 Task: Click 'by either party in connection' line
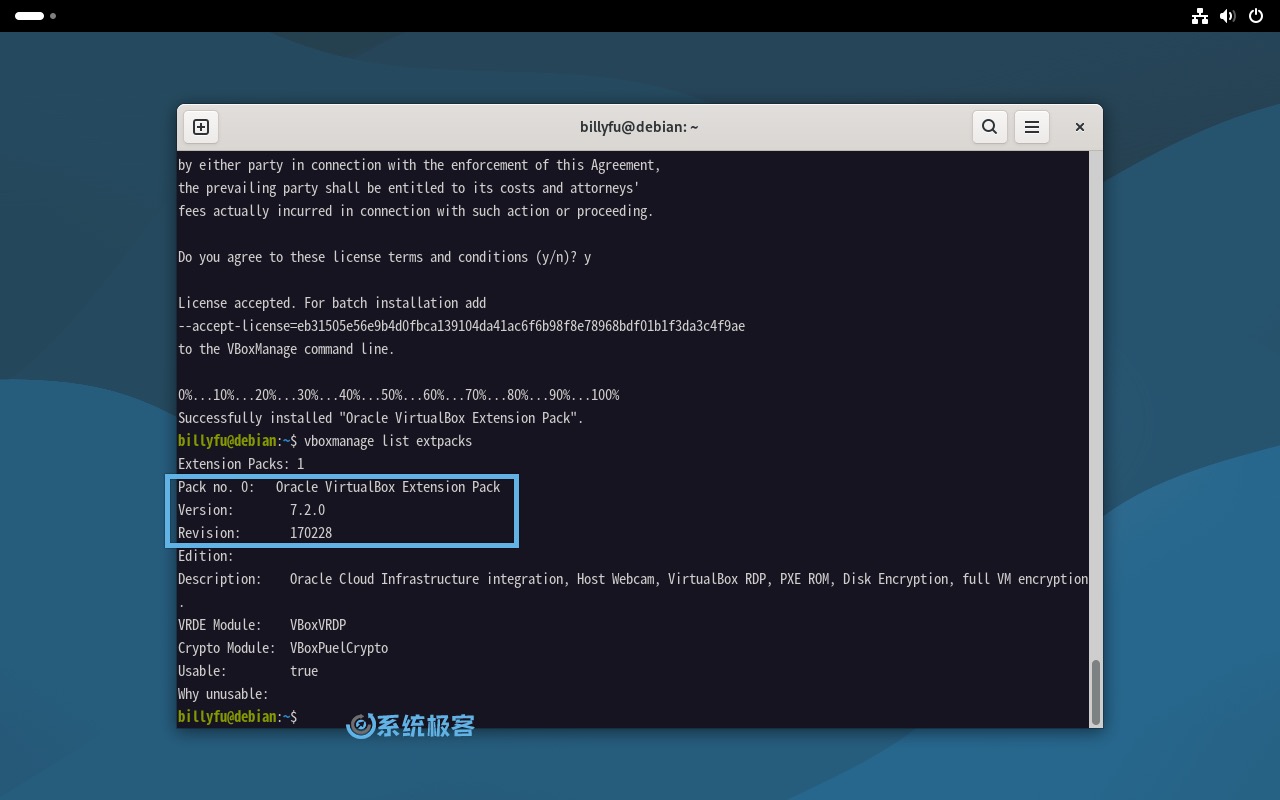click(419, 165)
